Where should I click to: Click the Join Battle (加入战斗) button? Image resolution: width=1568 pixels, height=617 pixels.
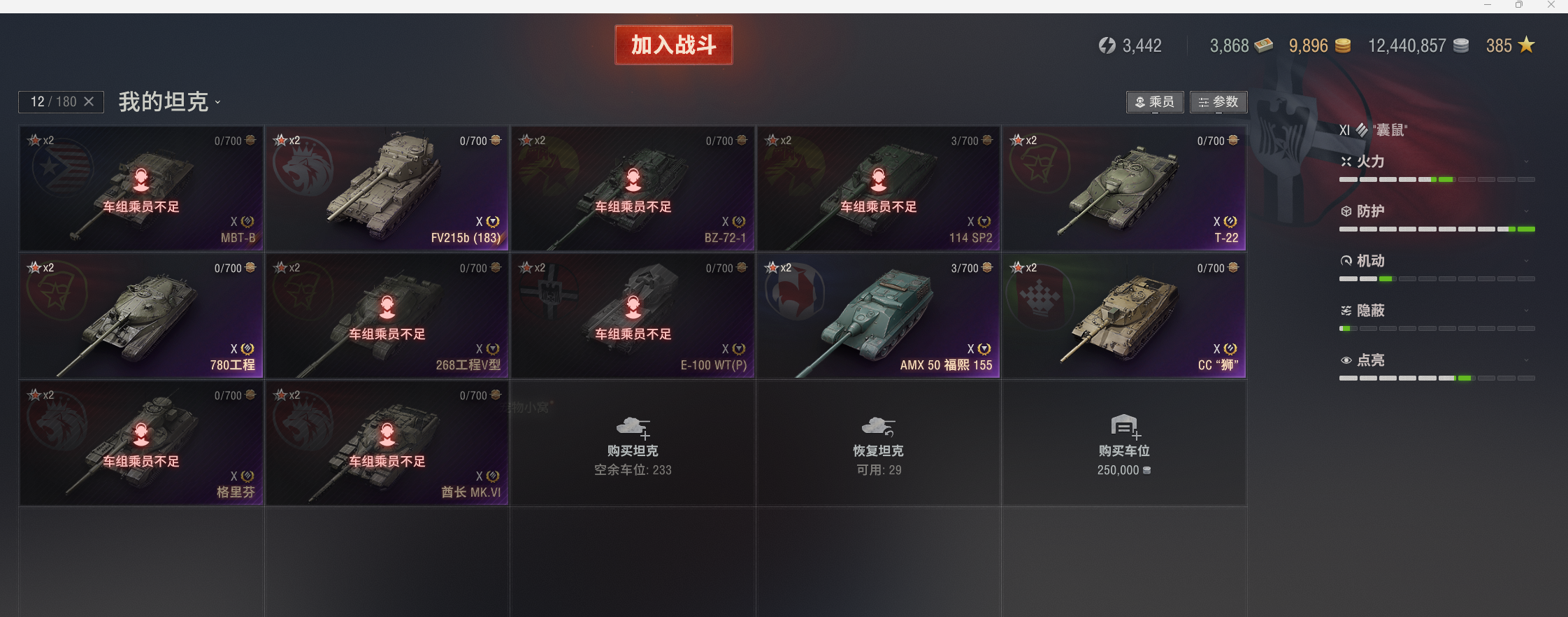[674, 45]
